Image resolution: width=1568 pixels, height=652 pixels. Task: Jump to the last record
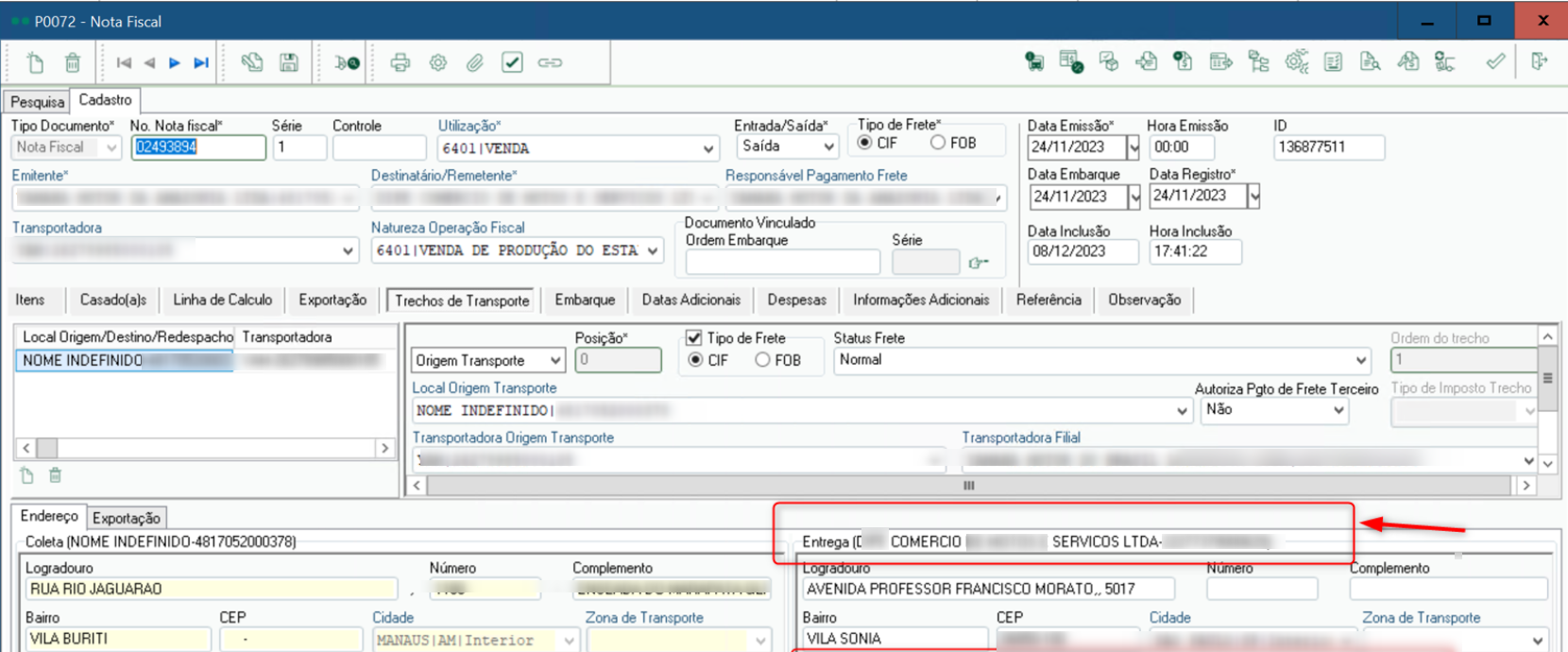tap(200, 63)
